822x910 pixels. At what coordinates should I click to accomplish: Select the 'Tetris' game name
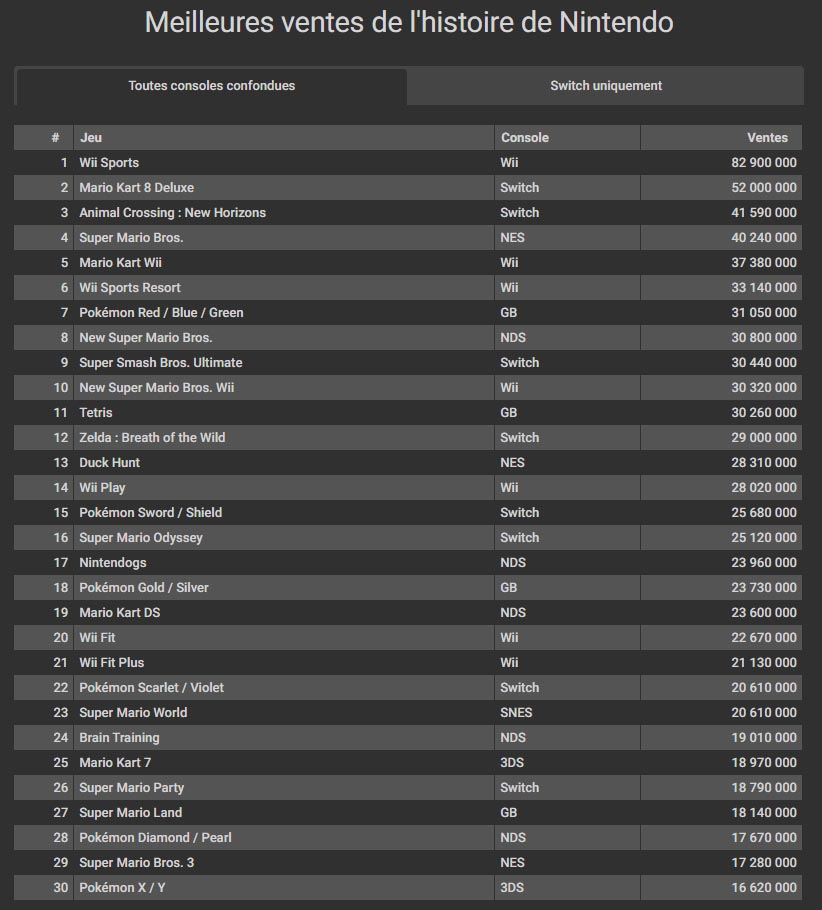[96, 412]
